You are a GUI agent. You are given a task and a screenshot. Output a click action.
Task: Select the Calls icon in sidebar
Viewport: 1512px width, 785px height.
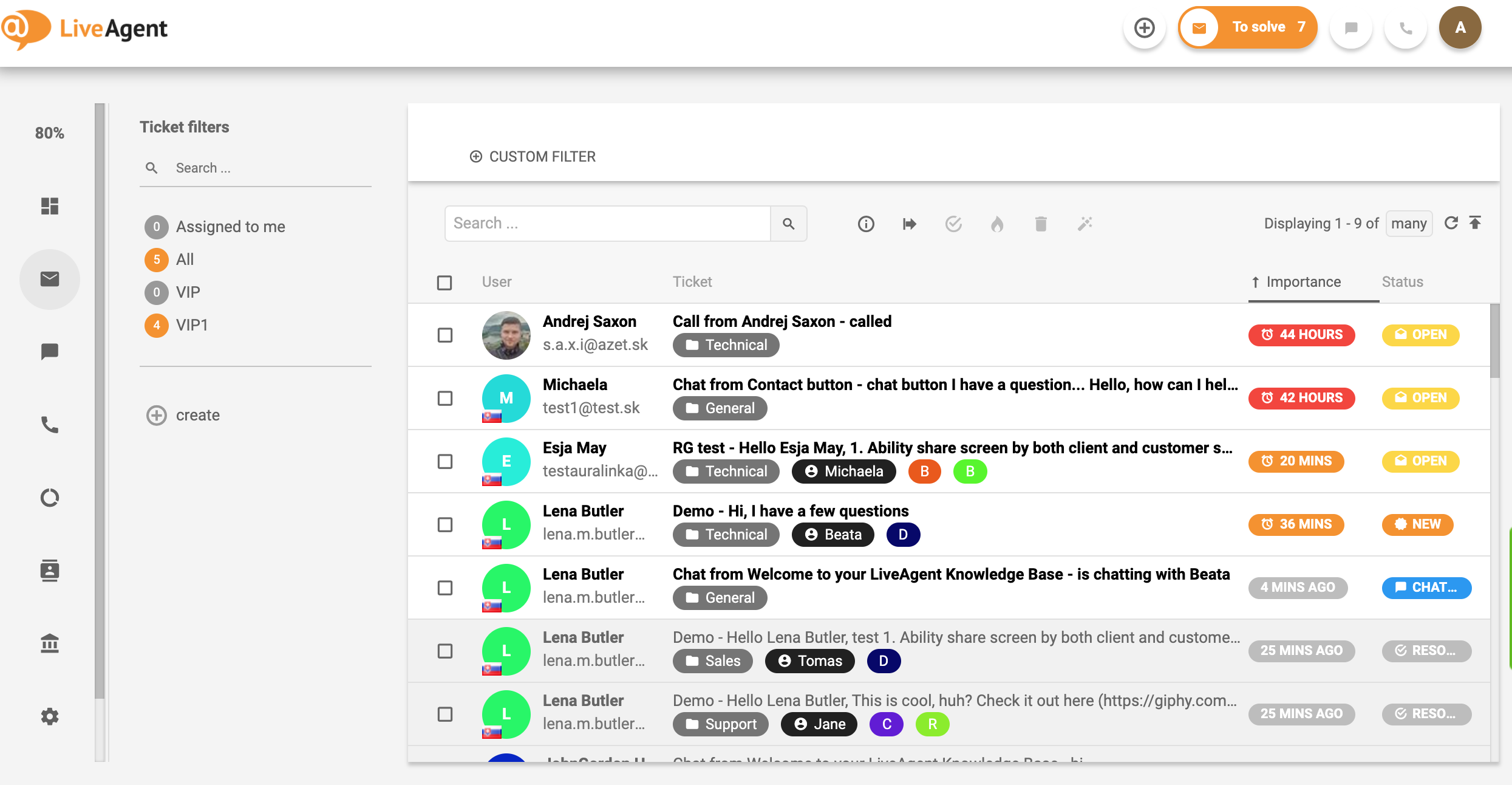tap(49, 425)
